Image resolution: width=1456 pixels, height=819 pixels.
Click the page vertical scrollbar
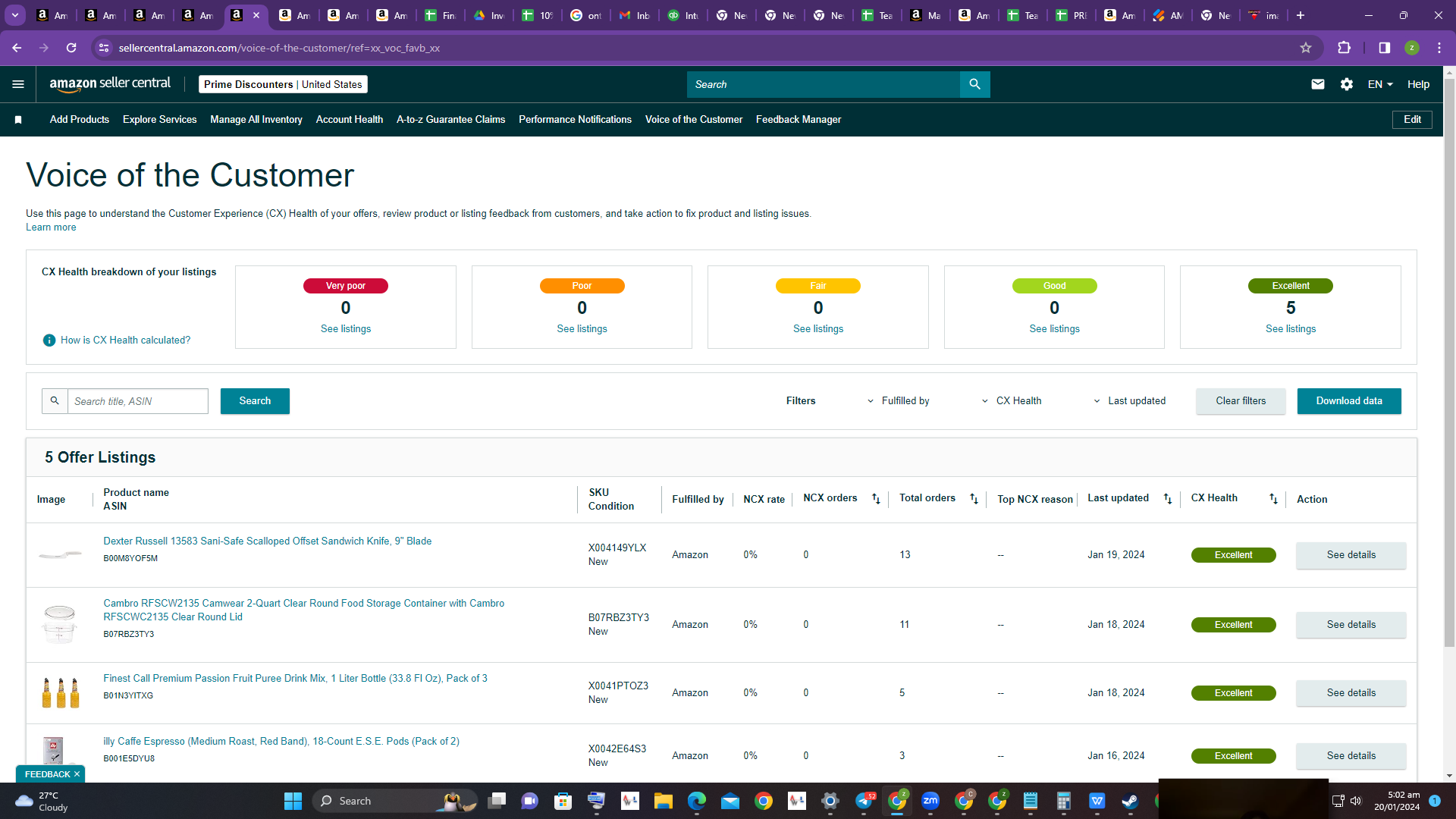click(1449, 364)
